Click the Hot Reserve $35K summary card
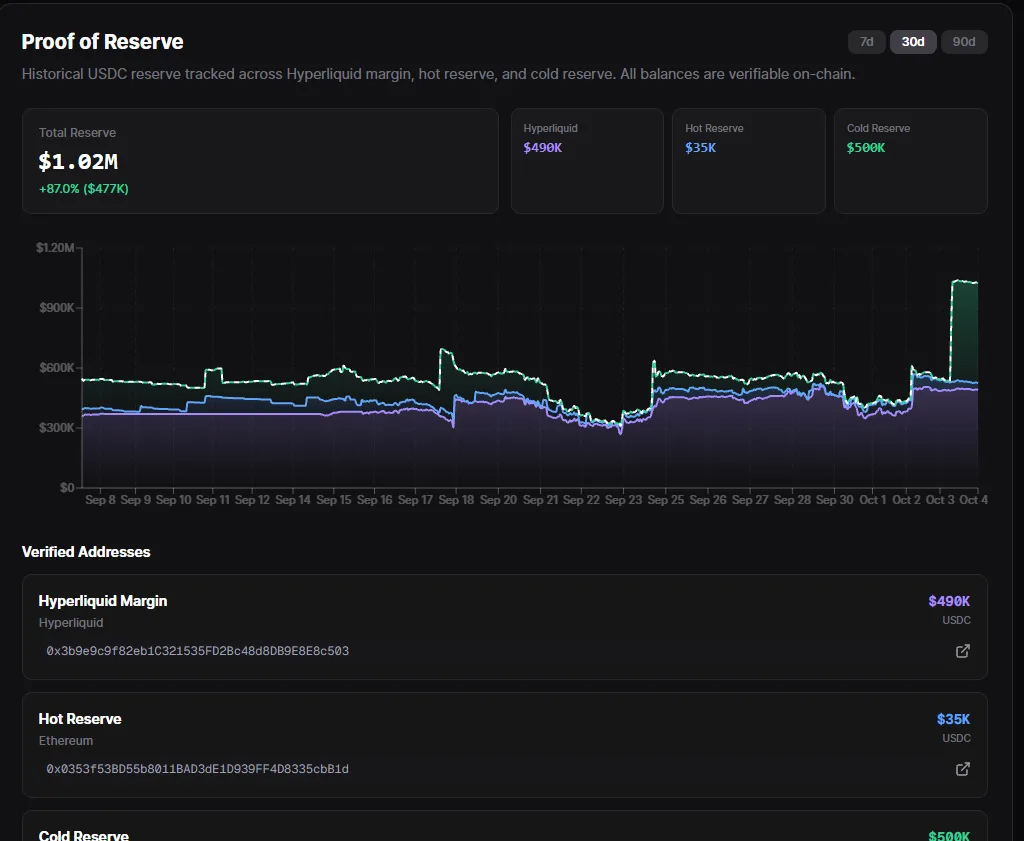The image size is (1024, 841). [x=748, y=161]
